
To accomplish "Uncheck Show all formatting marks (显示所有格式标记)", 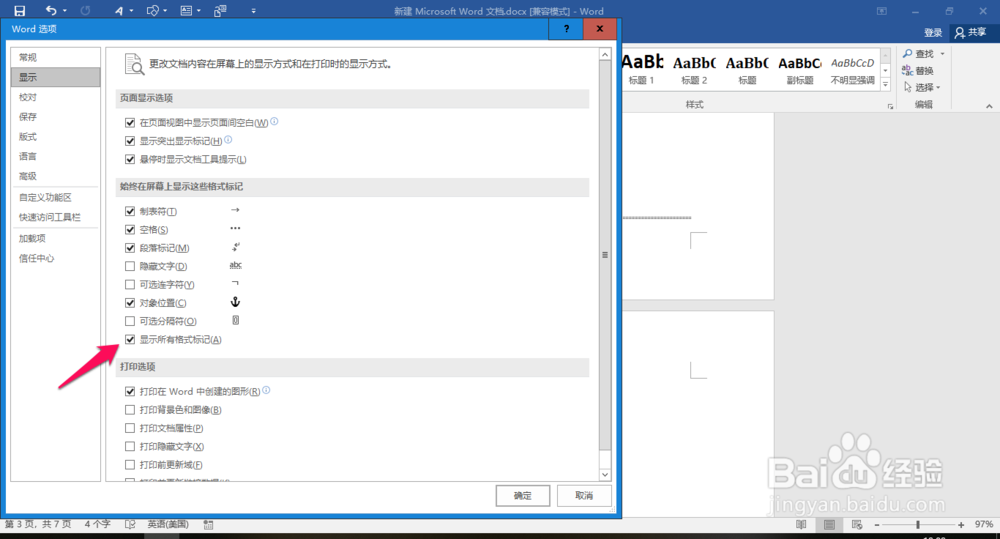I will pyautogui.click(x=130, y=339).
